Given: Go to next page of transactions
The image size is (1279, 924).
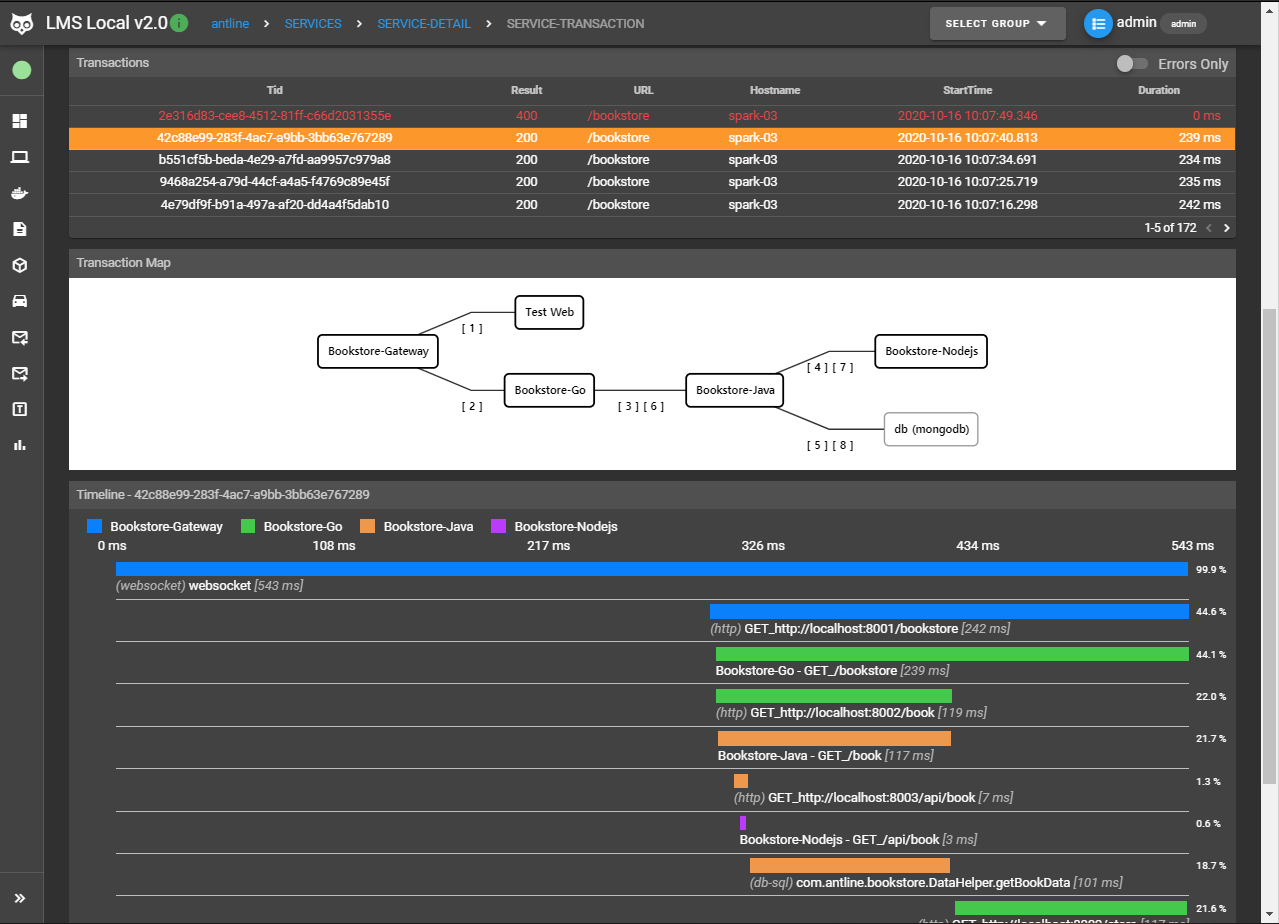Looking at the screenshot, I should tap(1227, 228).
